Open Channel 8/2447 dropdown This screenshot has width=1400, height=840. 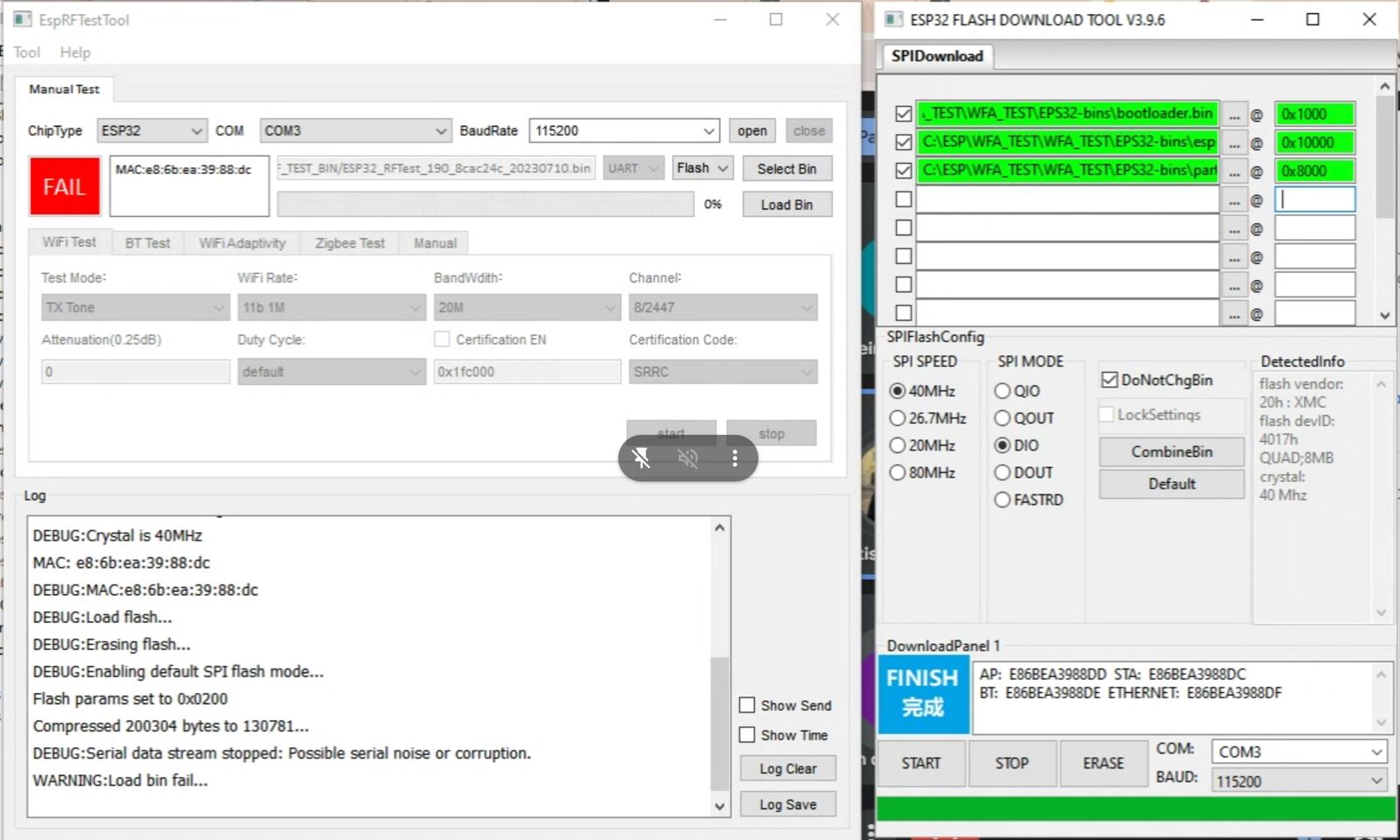point(723,307)
